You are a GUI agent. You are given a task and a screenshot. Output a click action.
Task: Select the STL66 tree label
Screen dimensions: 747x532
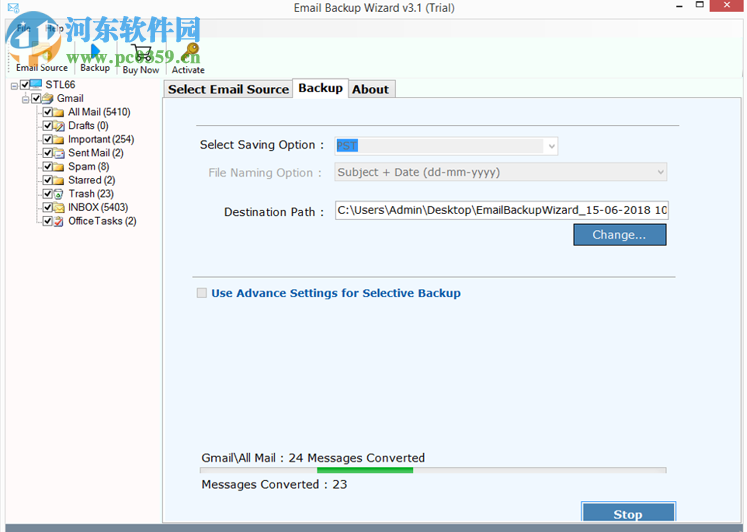tap(60, 85)
